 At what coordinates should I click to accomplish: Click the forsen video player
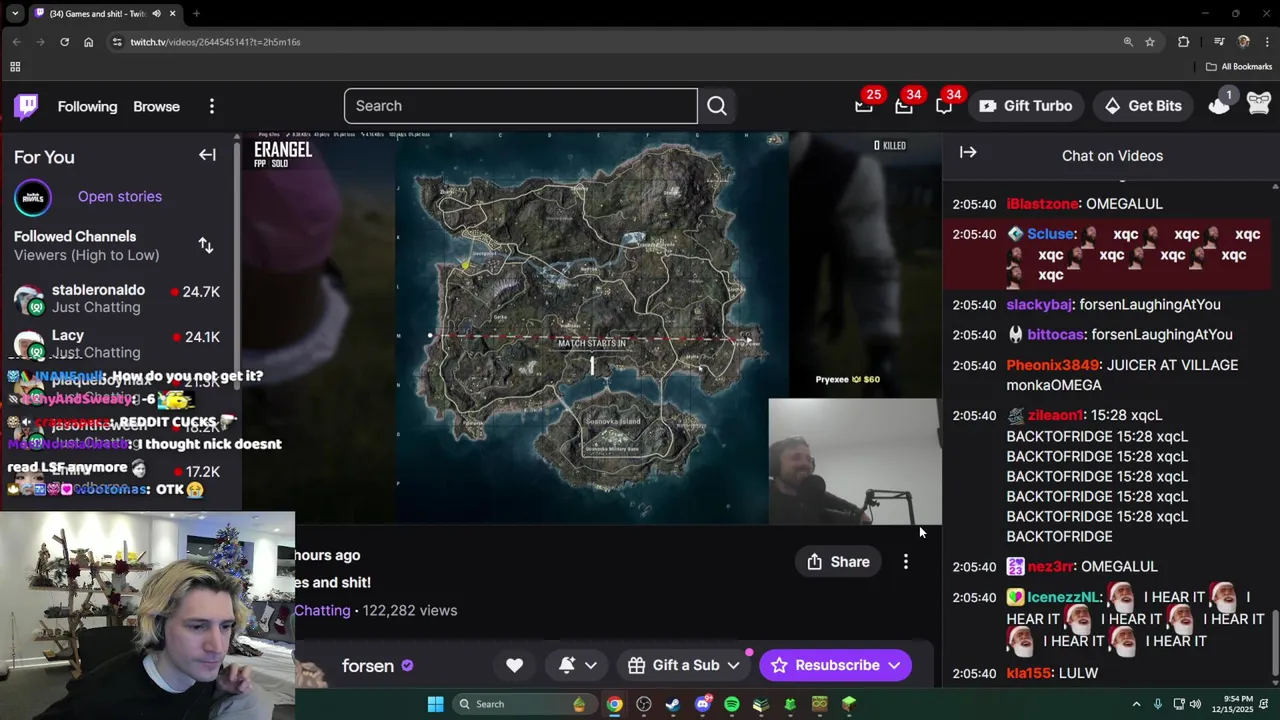coord(590,328)
